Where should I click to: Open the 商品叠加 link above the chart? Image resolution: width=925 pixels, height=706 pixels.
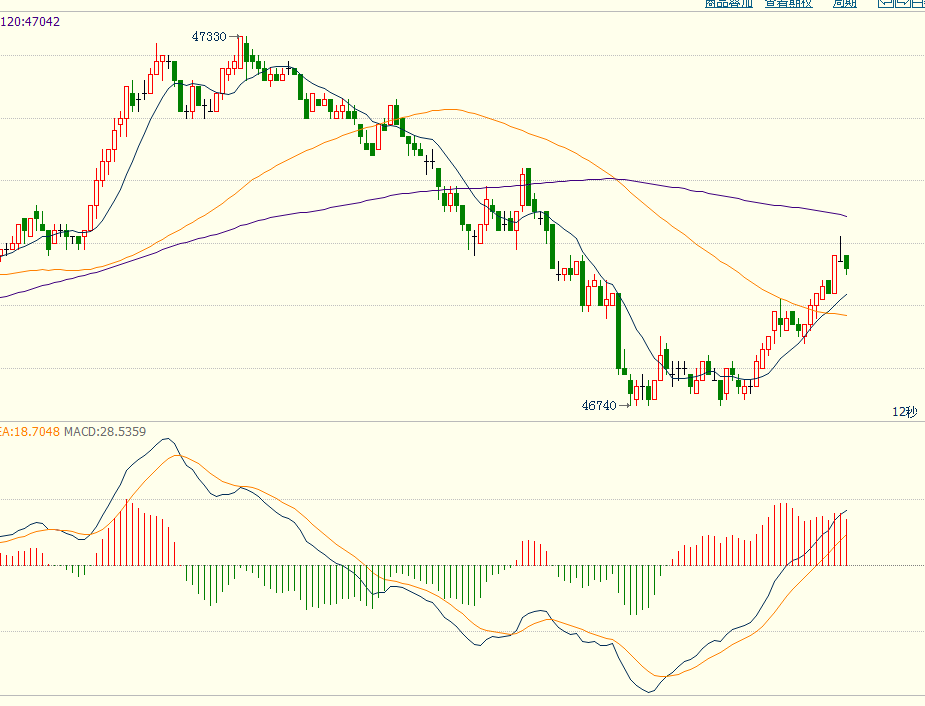[729, 3]
